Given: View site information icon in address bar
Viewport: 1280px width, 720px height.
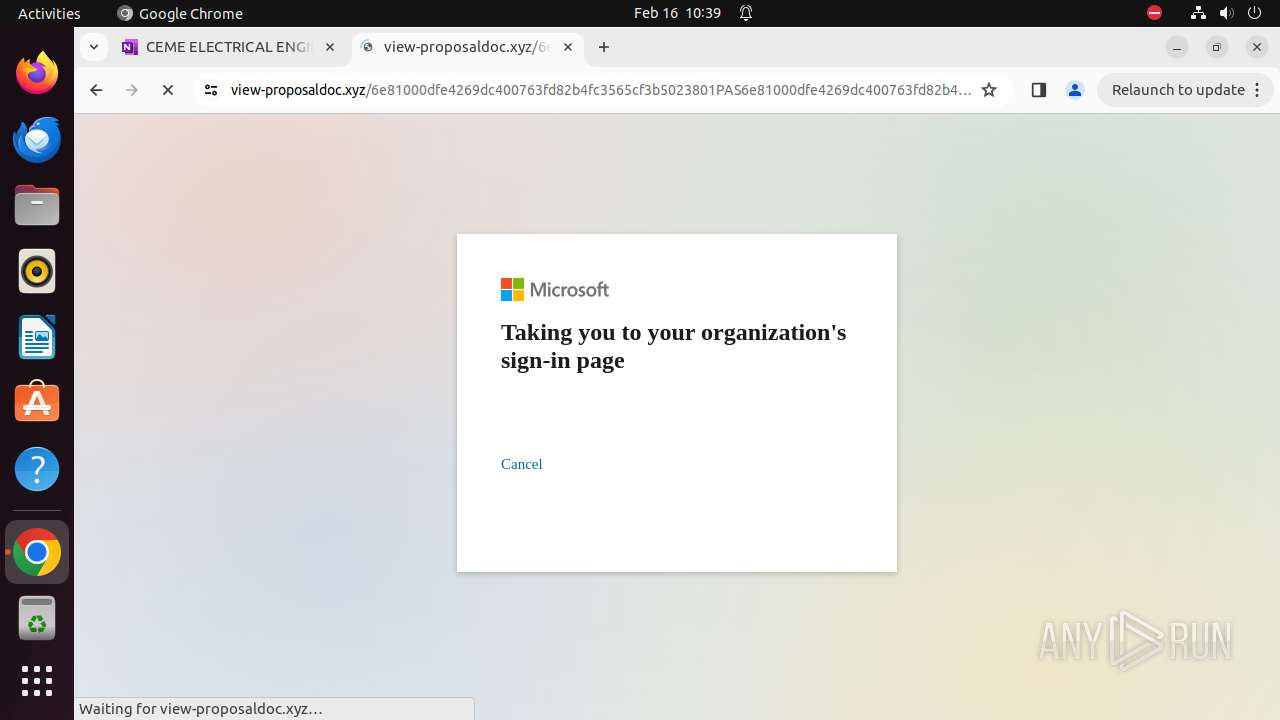Looking at the screenshot, I should [x=210, y=90].
